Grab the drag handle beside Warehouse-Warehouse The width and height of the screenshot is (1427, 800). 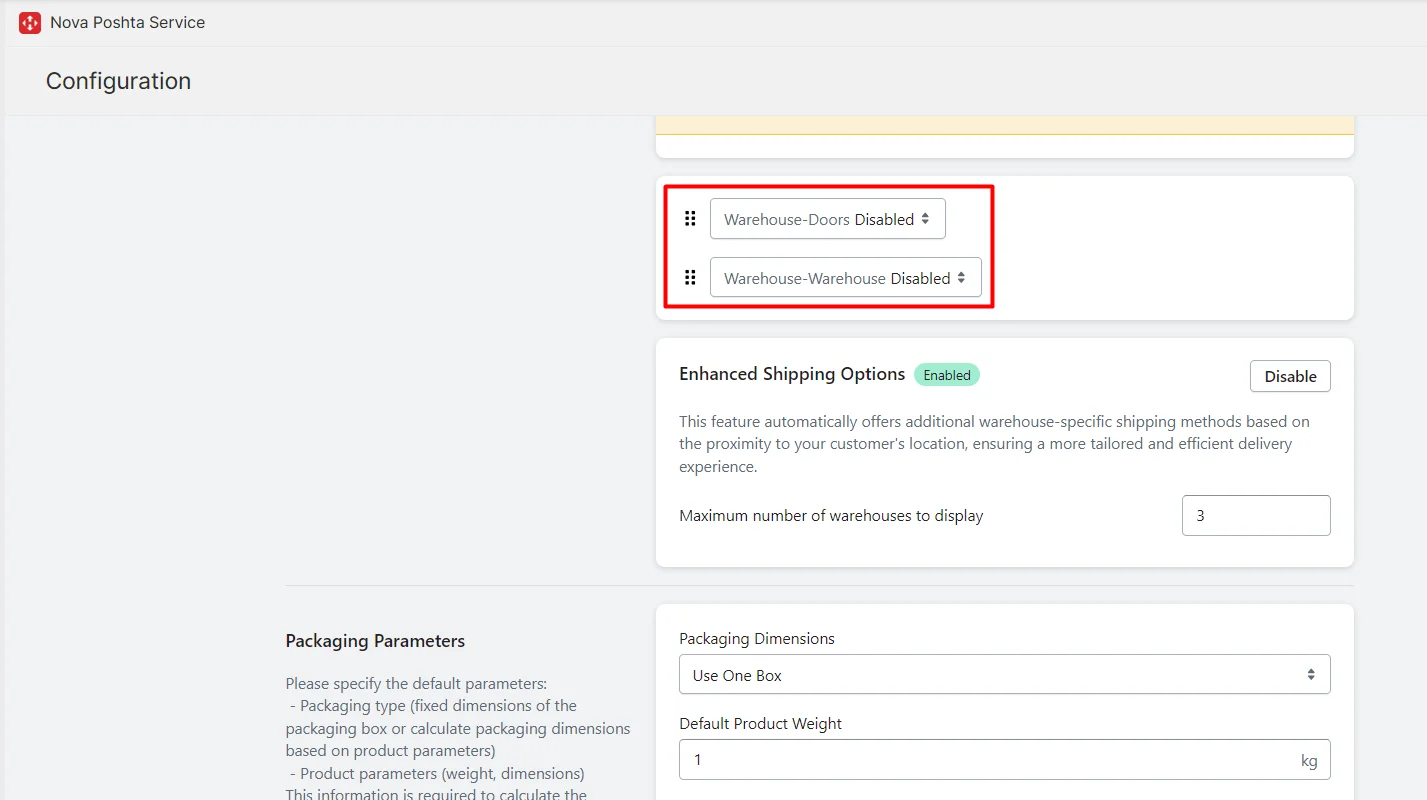690,277
